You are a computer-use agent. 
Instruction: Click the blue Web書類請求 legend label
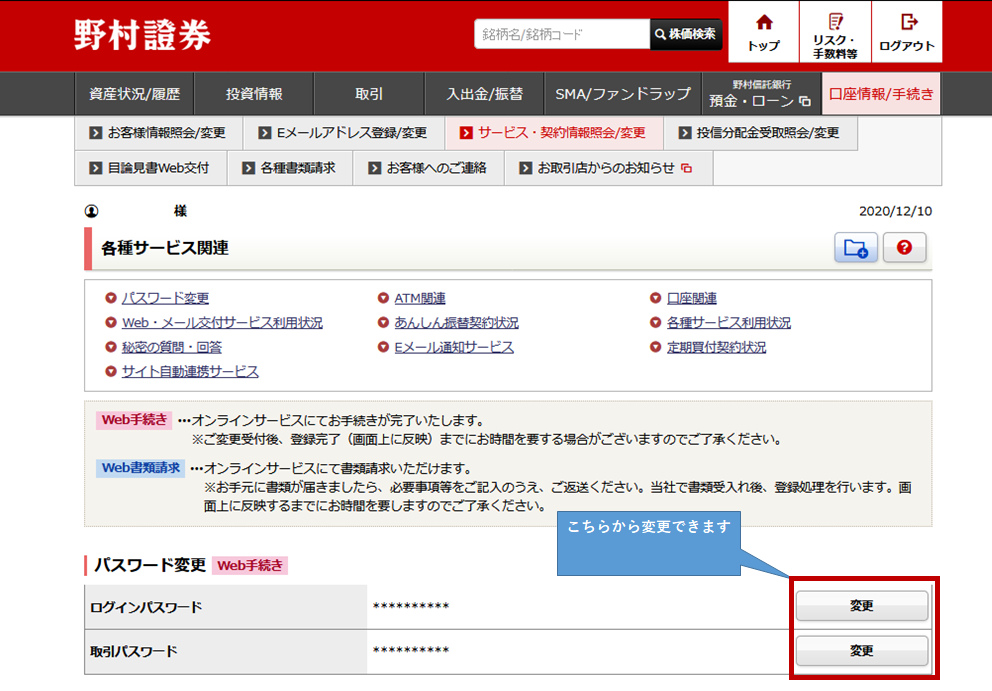click(140, 468)
